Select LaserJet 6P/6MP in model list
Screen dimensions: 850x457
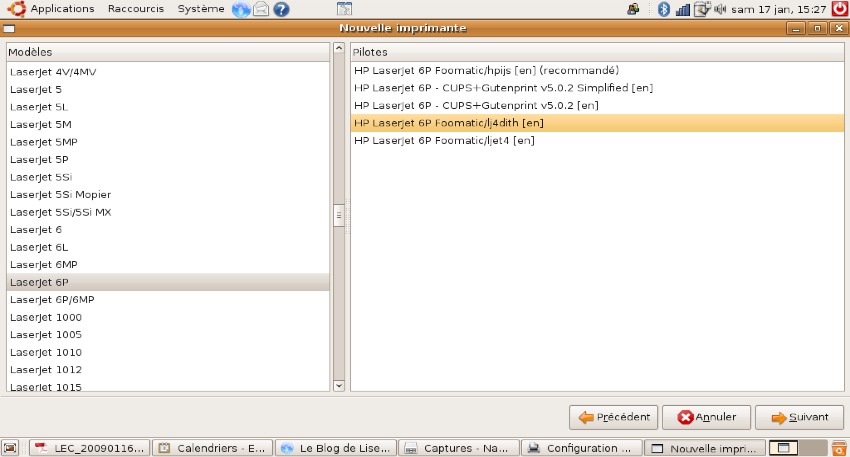[x=52, y=300]
